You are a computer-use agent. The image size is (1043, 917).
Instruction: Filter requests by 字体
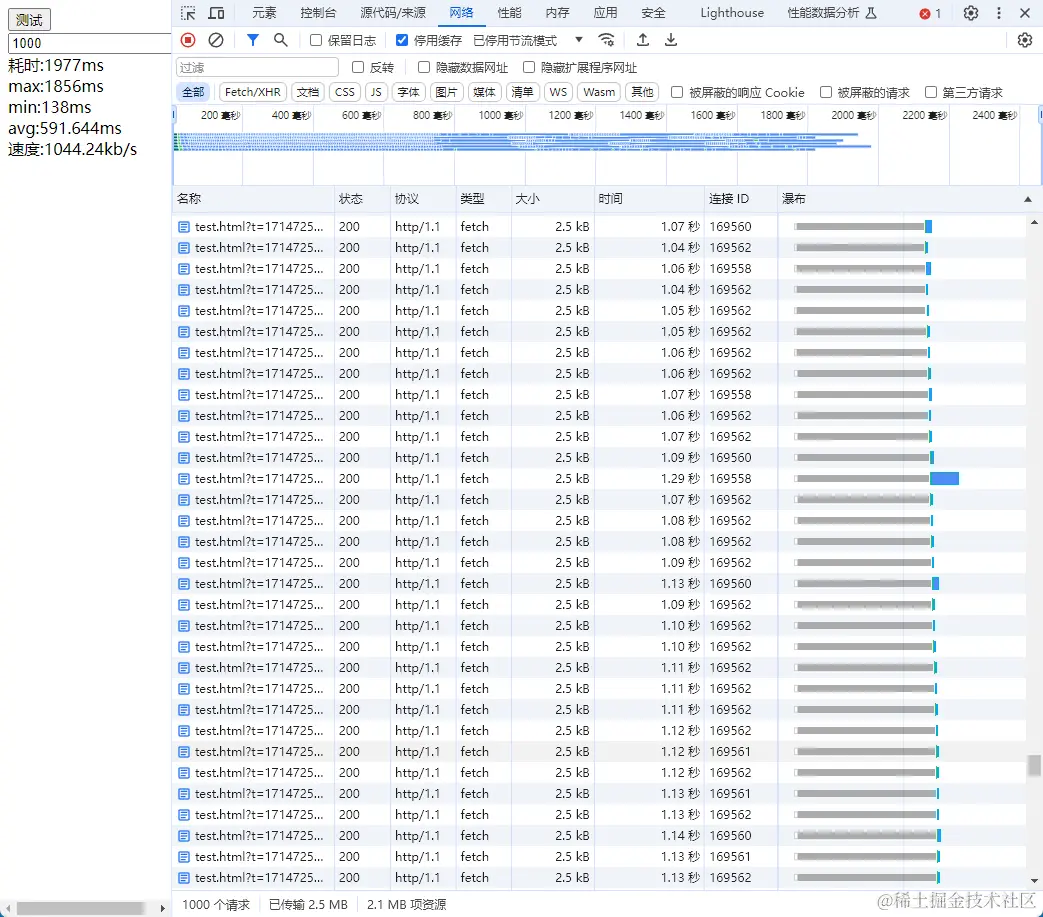[x=408, y=92]
